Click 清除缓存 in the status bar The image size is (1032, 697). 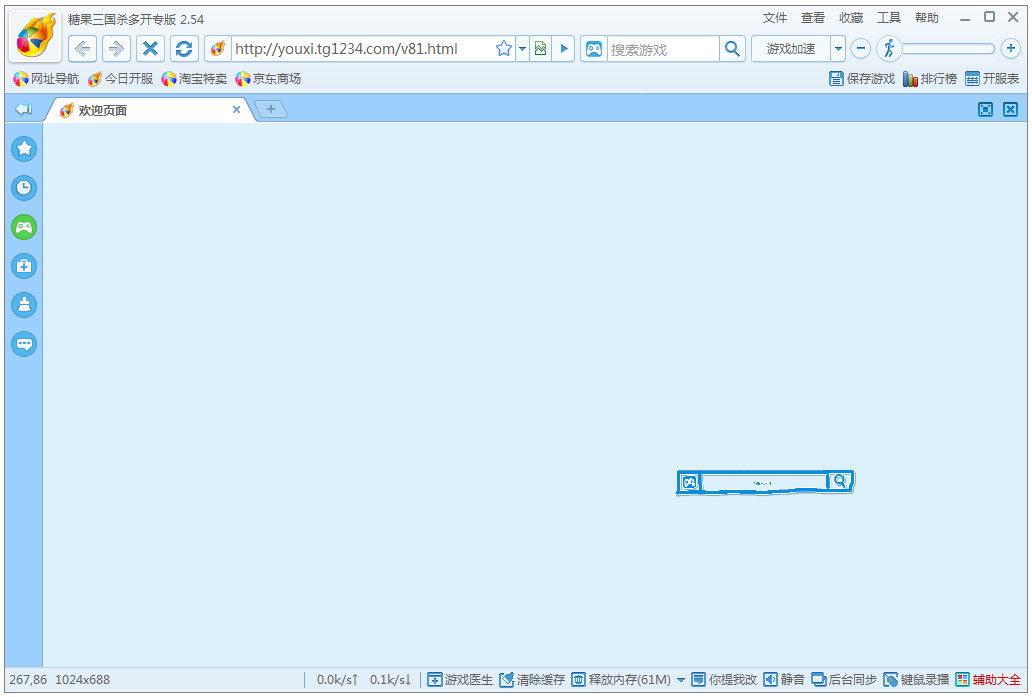click(532, 680)
